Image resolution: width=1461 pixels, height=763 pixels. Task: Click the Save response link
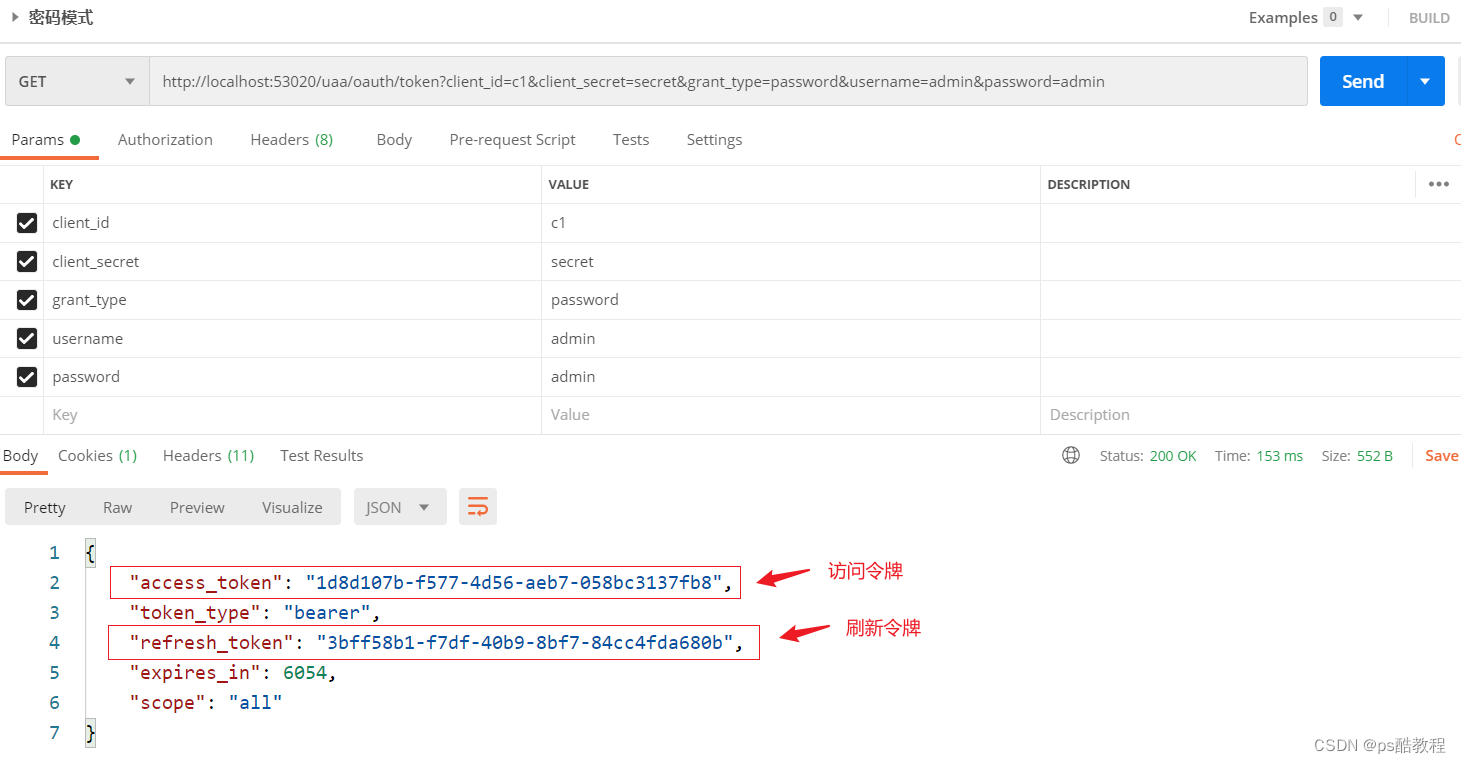tap(1442, 456)
